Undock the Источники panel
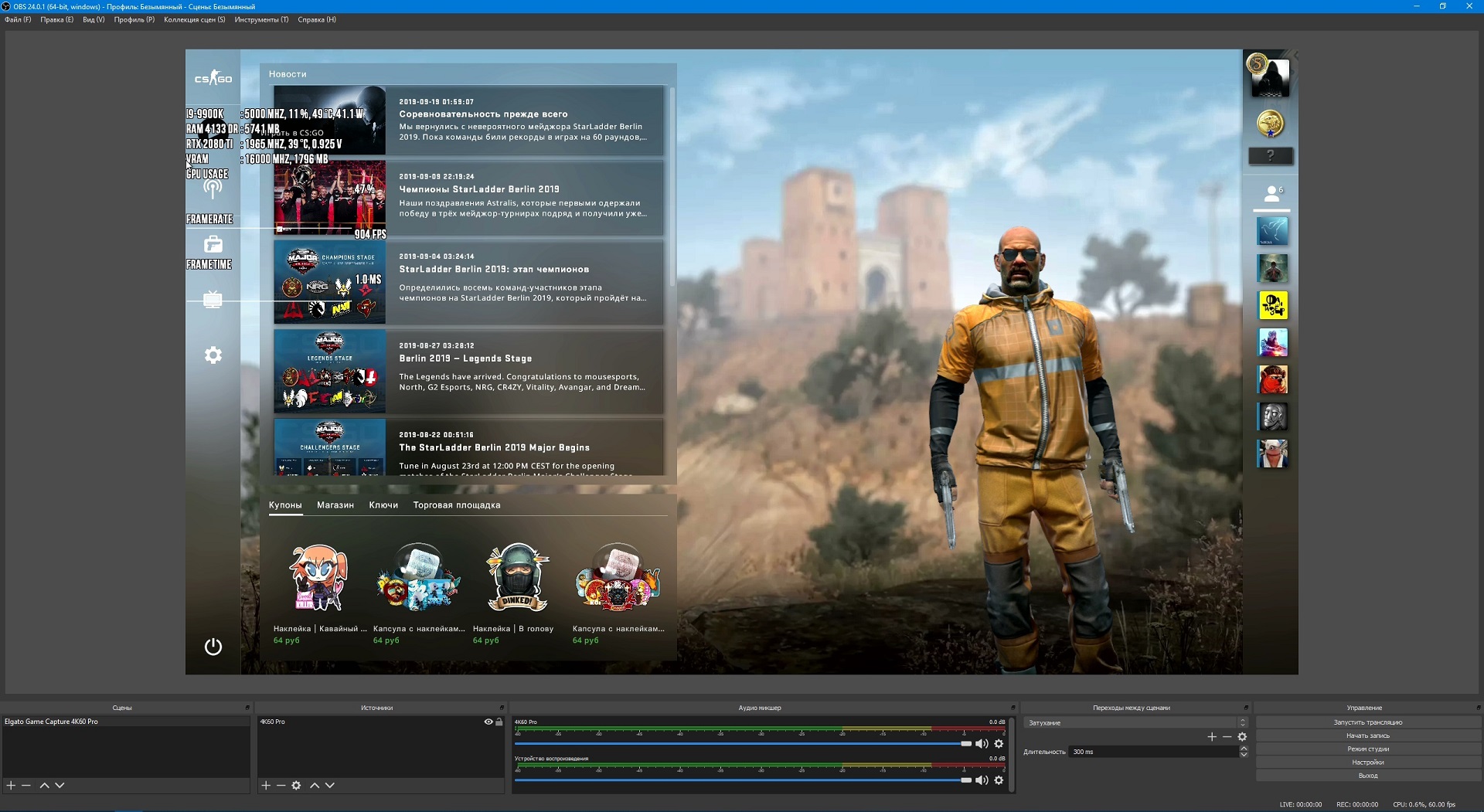This screenshot has height=812, width=1484. tap(502, 708)
